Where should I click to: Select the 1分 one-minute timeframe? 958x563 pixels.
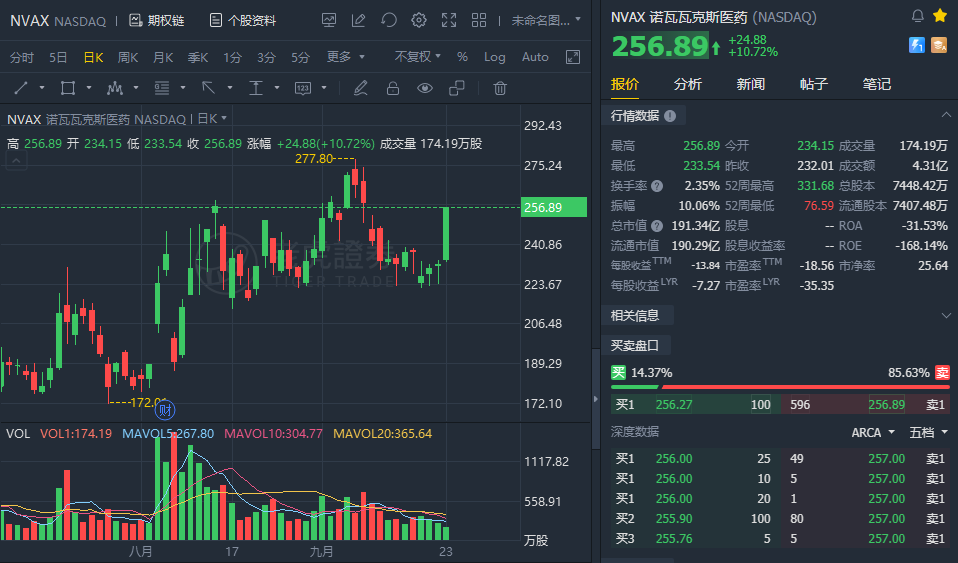232,57
